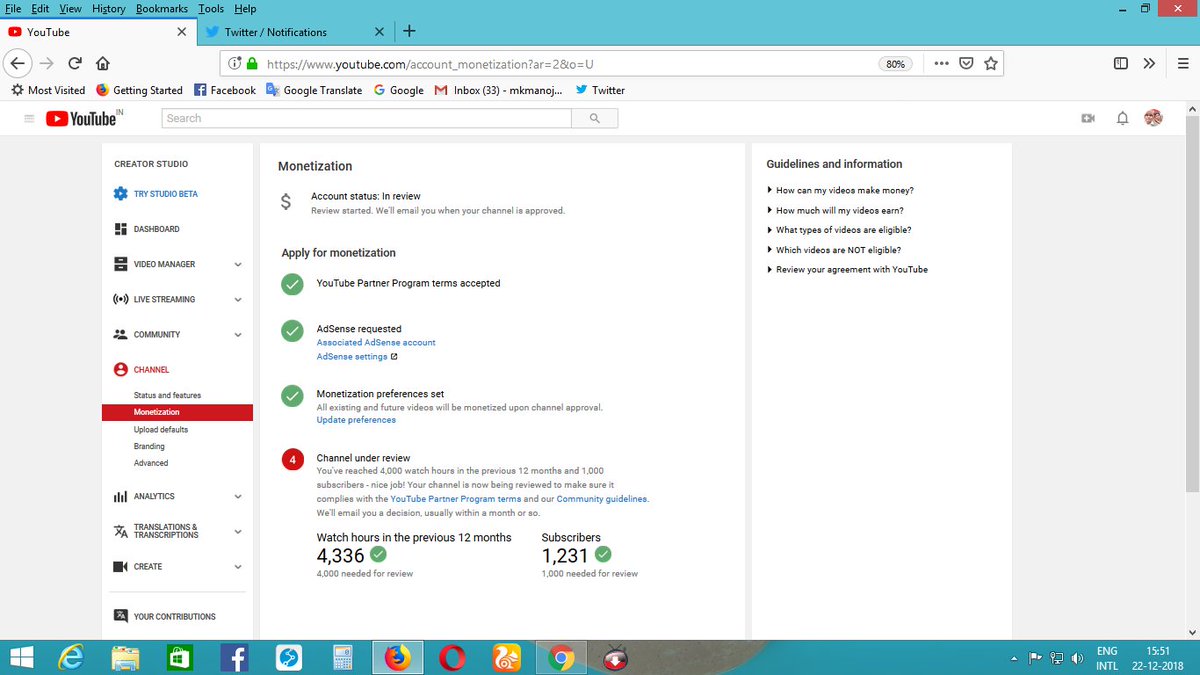
Task: Click the Video Manager sidebar icon
Action: pos(120,264)
